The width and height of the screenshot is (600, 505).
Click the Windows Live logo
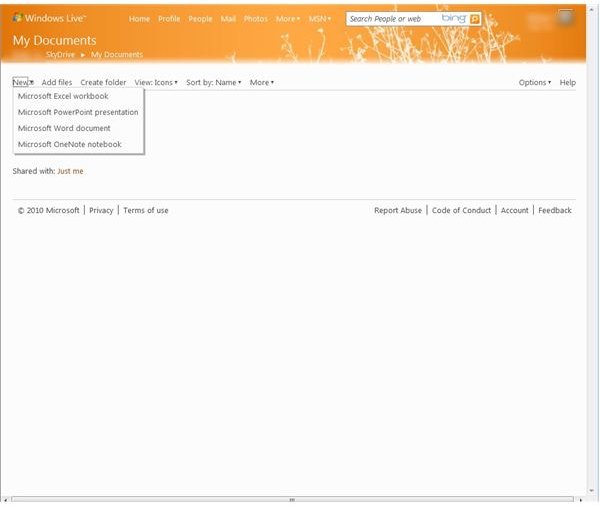click(x=50, y=18)
